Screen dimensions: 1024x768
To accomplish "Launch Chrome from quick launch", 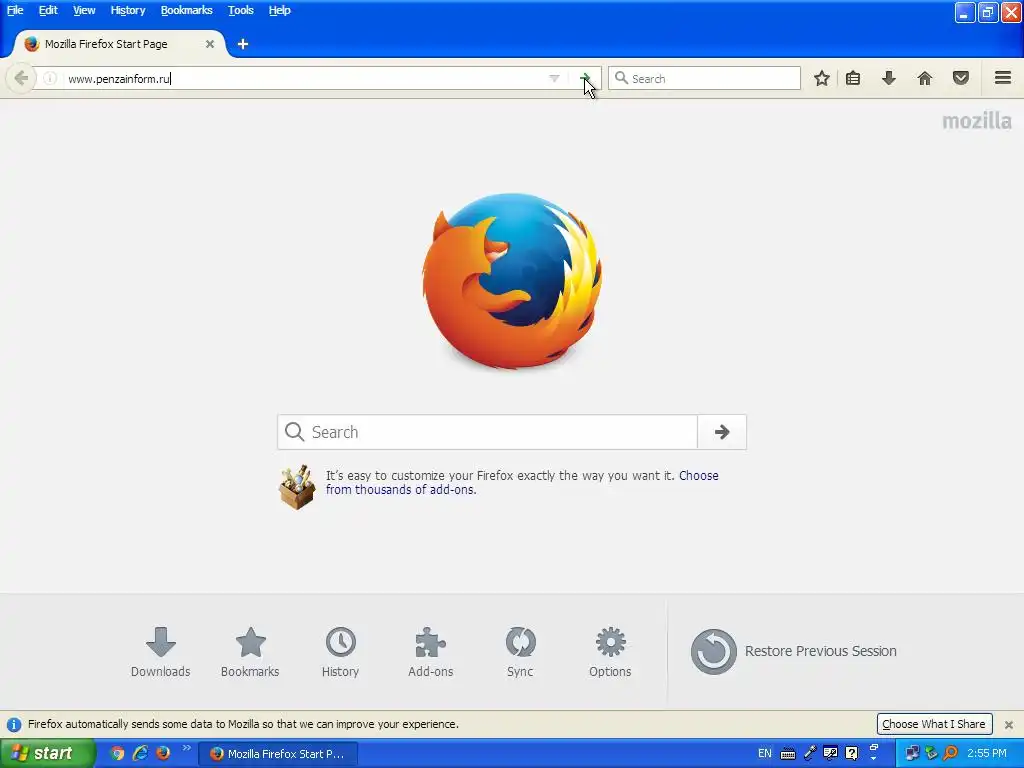I will [117, 753].
